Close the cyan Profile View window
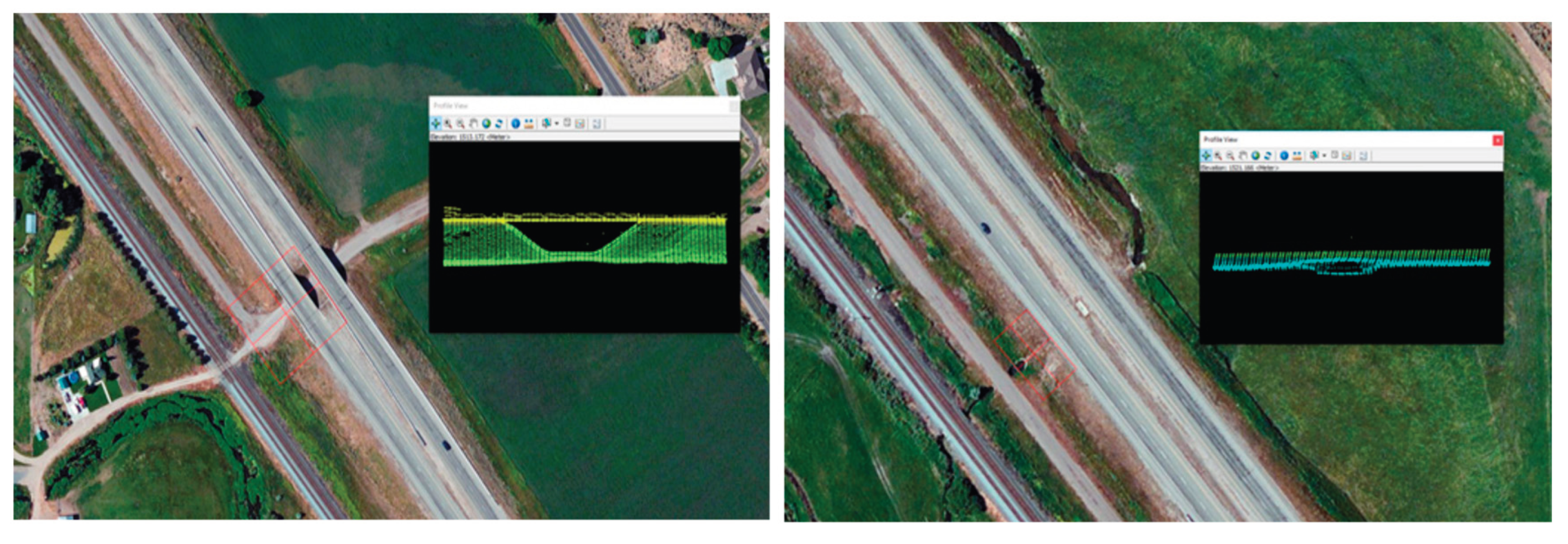 pyautogui.click(x=1497, y=140)
